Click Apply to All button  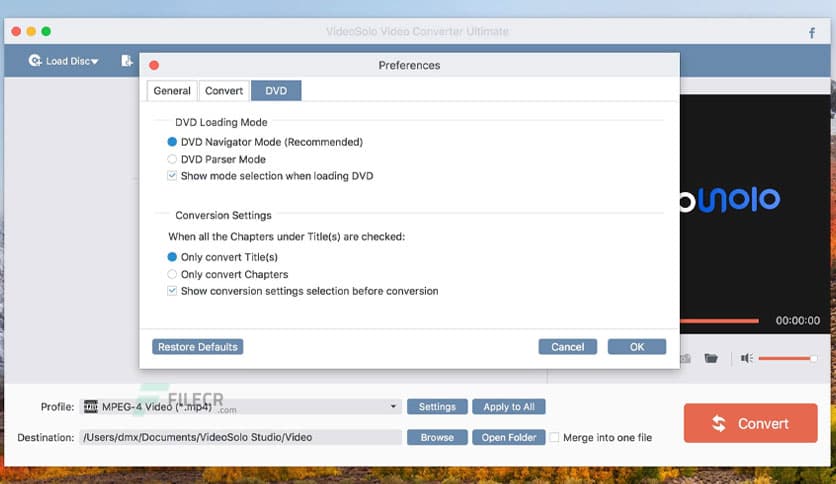pyautogui.click(x=509, y=407)
